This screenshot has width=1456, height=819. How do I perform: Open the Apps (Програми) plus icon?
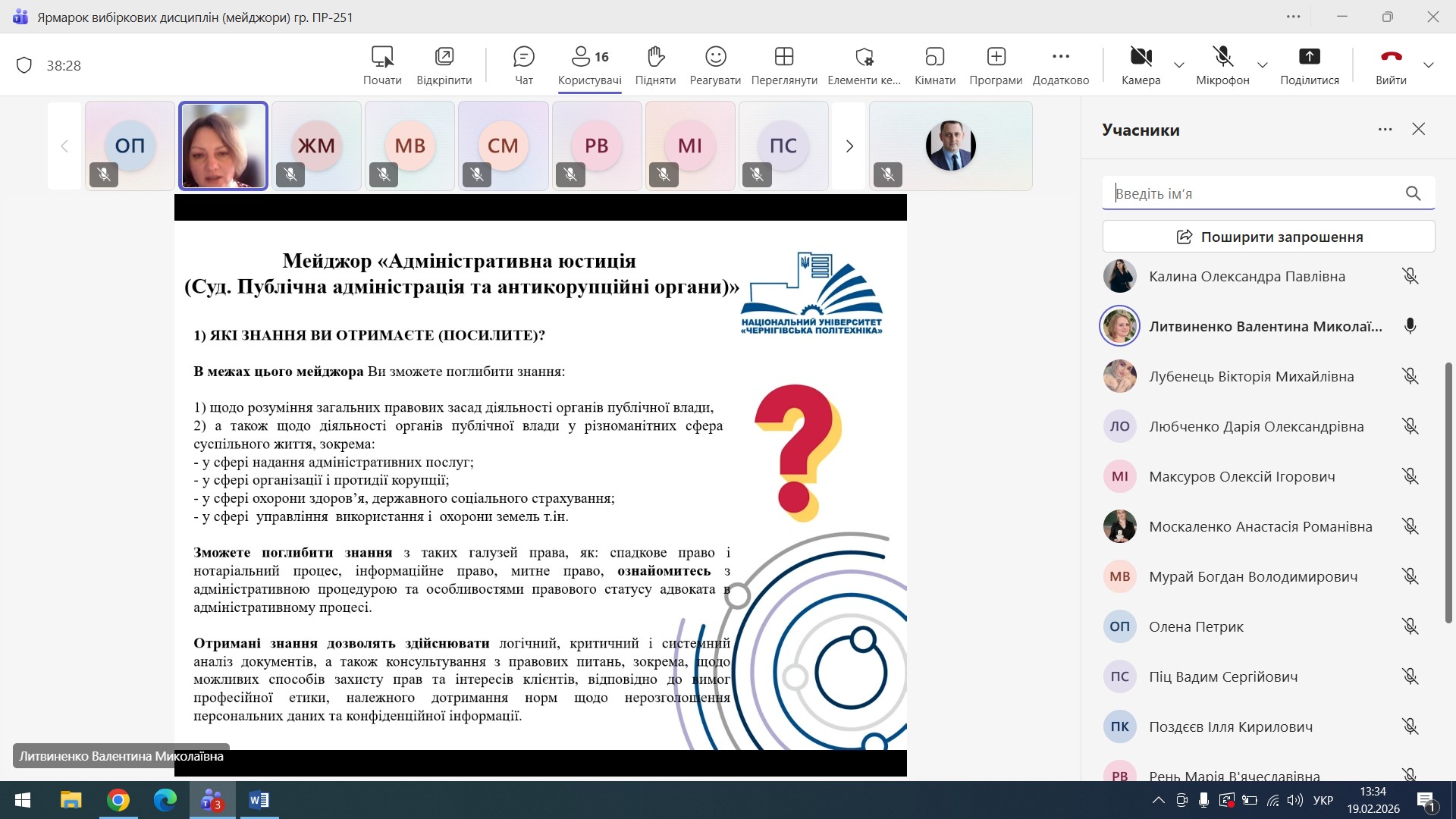pyautogui.click(x=996, y=58)
